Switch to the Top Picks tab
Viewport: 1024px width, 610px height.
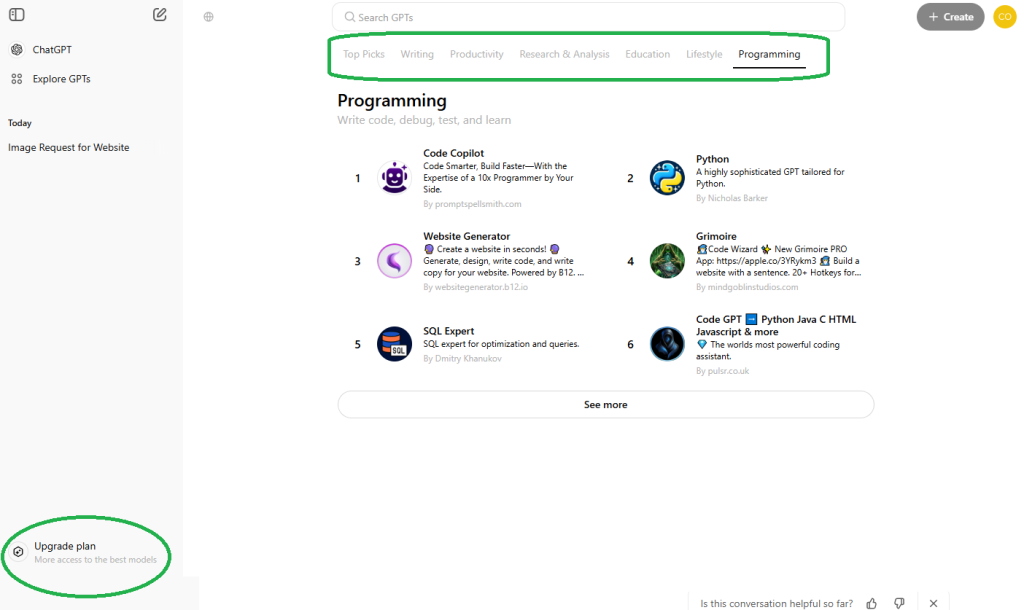pyautogui.click(x=364, y=54)
